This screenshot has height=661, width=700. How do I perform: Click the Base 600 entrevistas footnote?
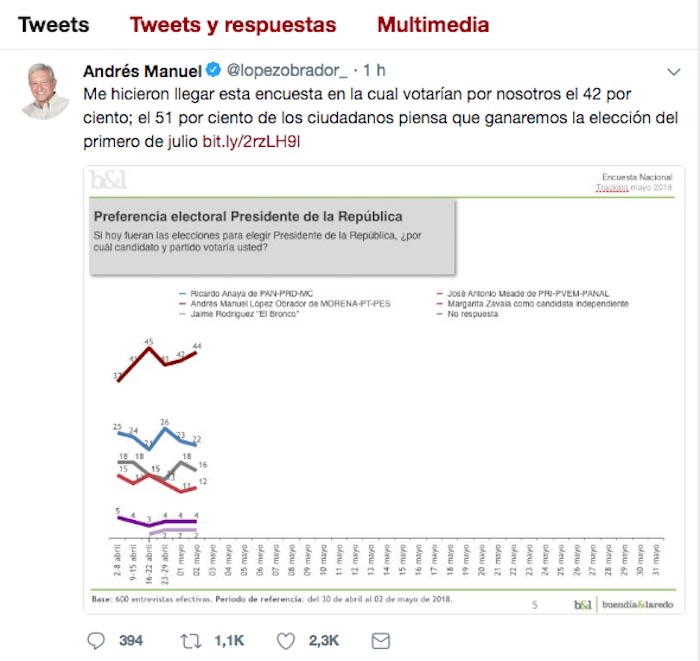(270, 599)
